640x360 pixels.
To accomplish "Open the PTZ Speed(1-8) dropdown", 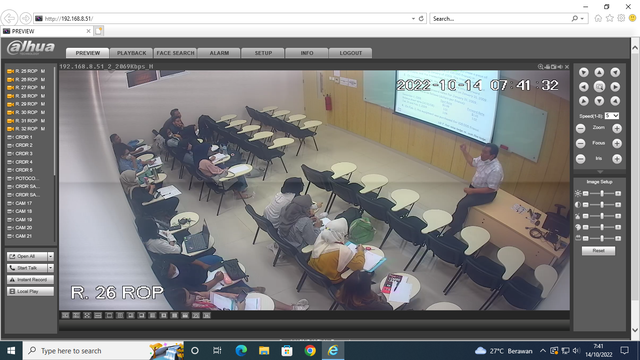I will [612, 116].
